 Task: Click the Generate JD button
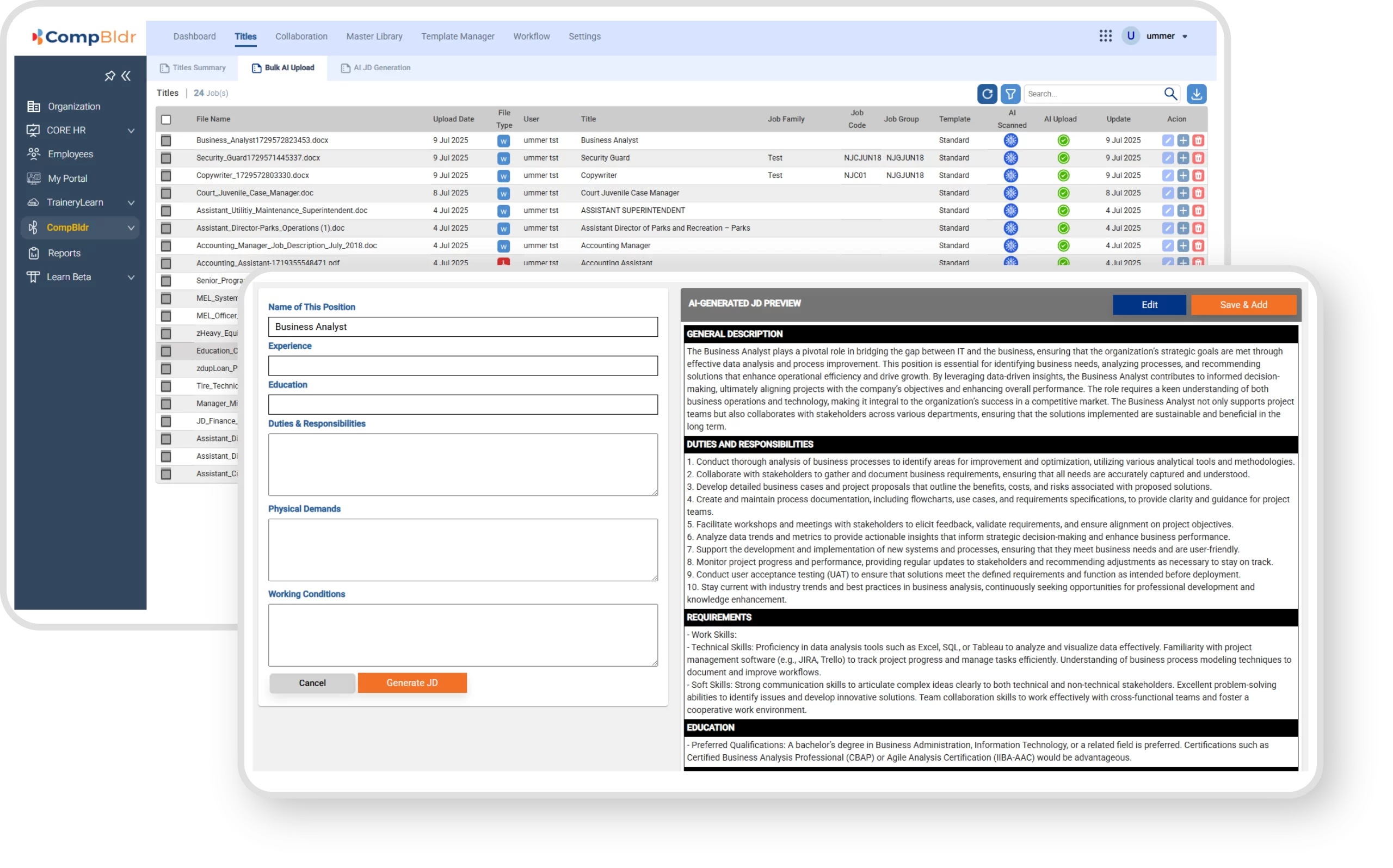tap(411, 682)
